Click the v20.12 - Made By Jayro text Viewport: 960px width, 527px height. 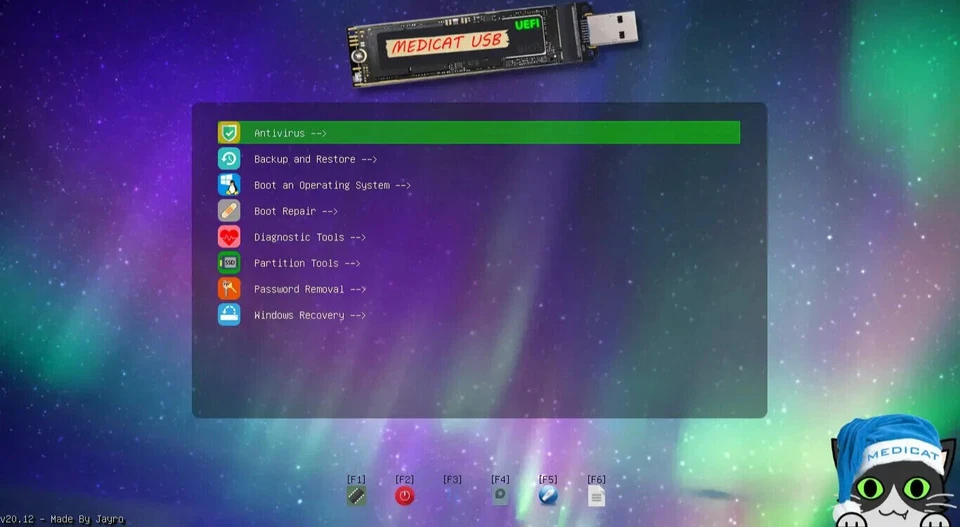(x=62, y=519)
